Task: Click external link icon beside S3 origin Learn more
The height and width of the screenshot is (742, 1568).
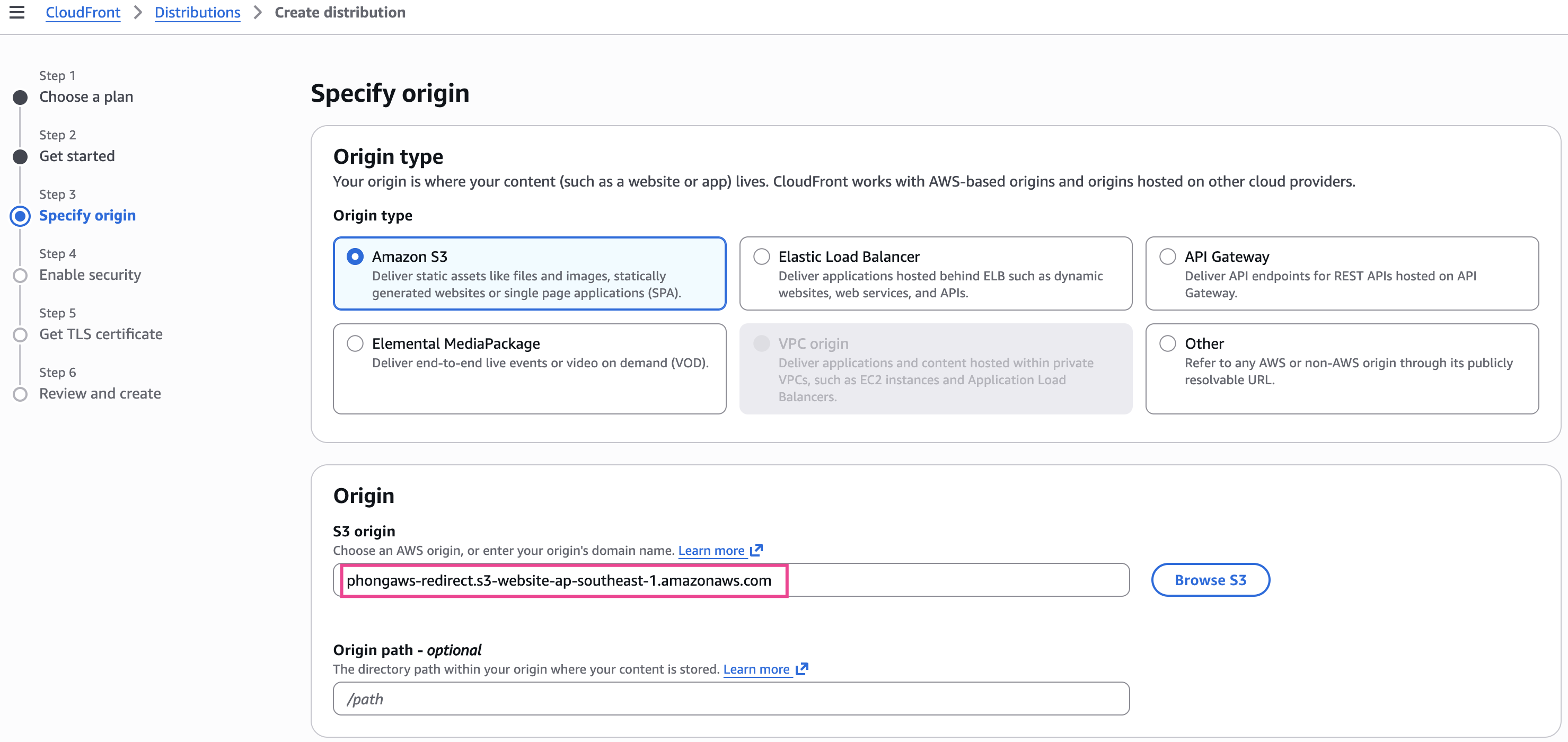Action: point(756,550)
